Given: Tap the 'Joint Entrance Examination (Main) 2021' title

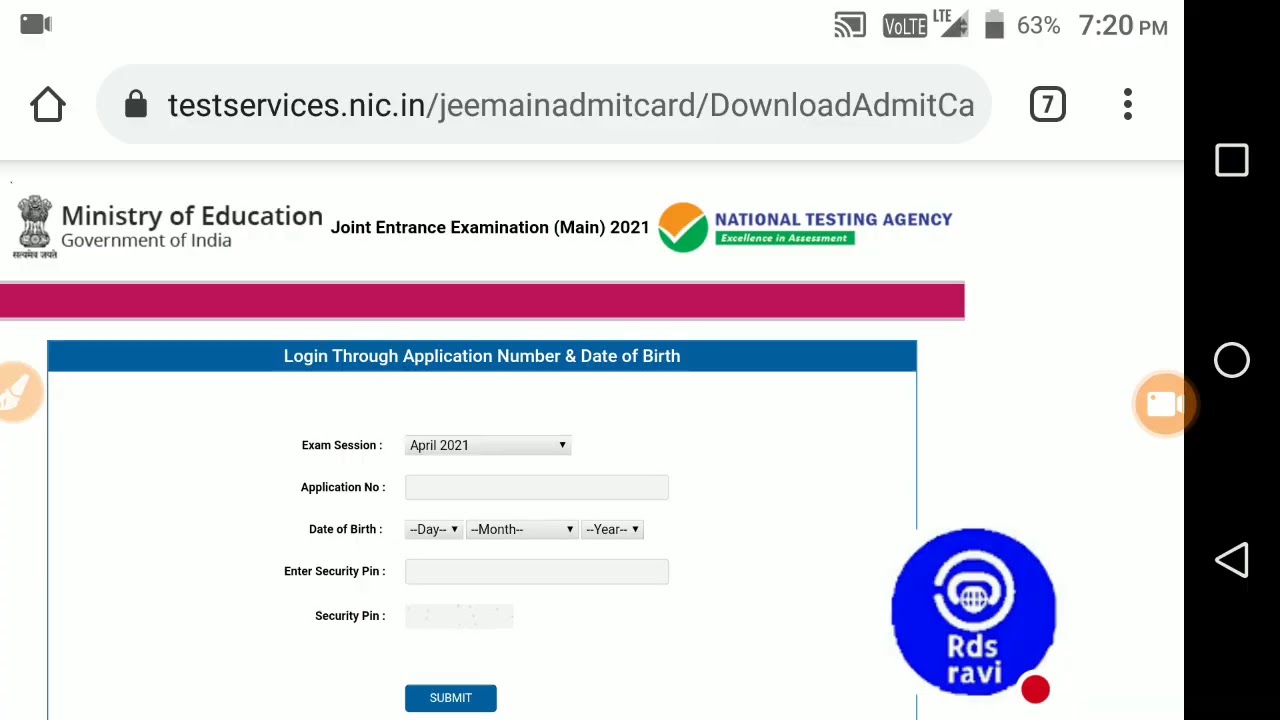Looking at the screenshot, I should point(490,227).
